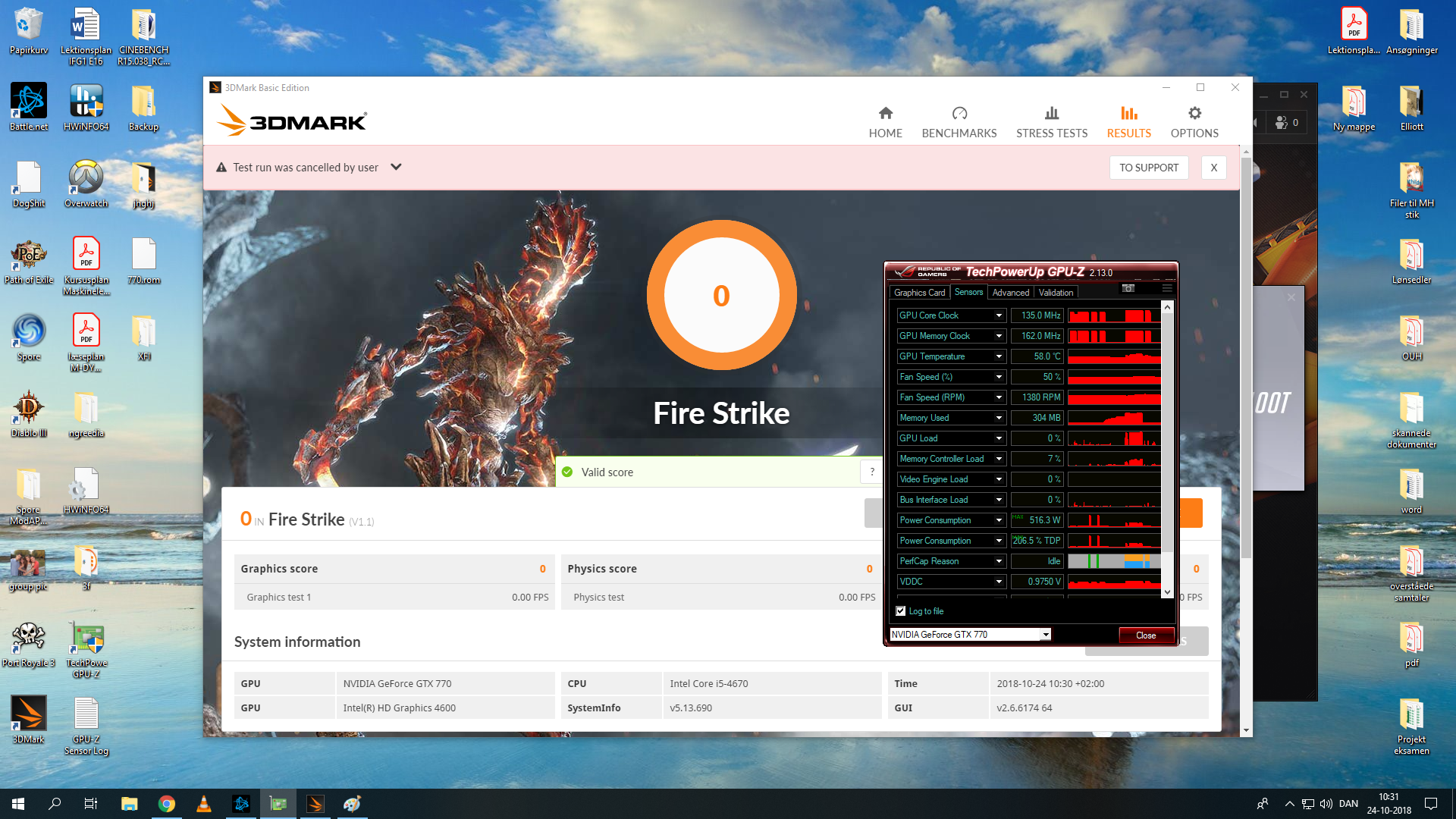The width and height of the screenshot is (1456, 819).
Task: Click the network icon in system tray
Action: pyautogui.click(x=1308, y=804)
